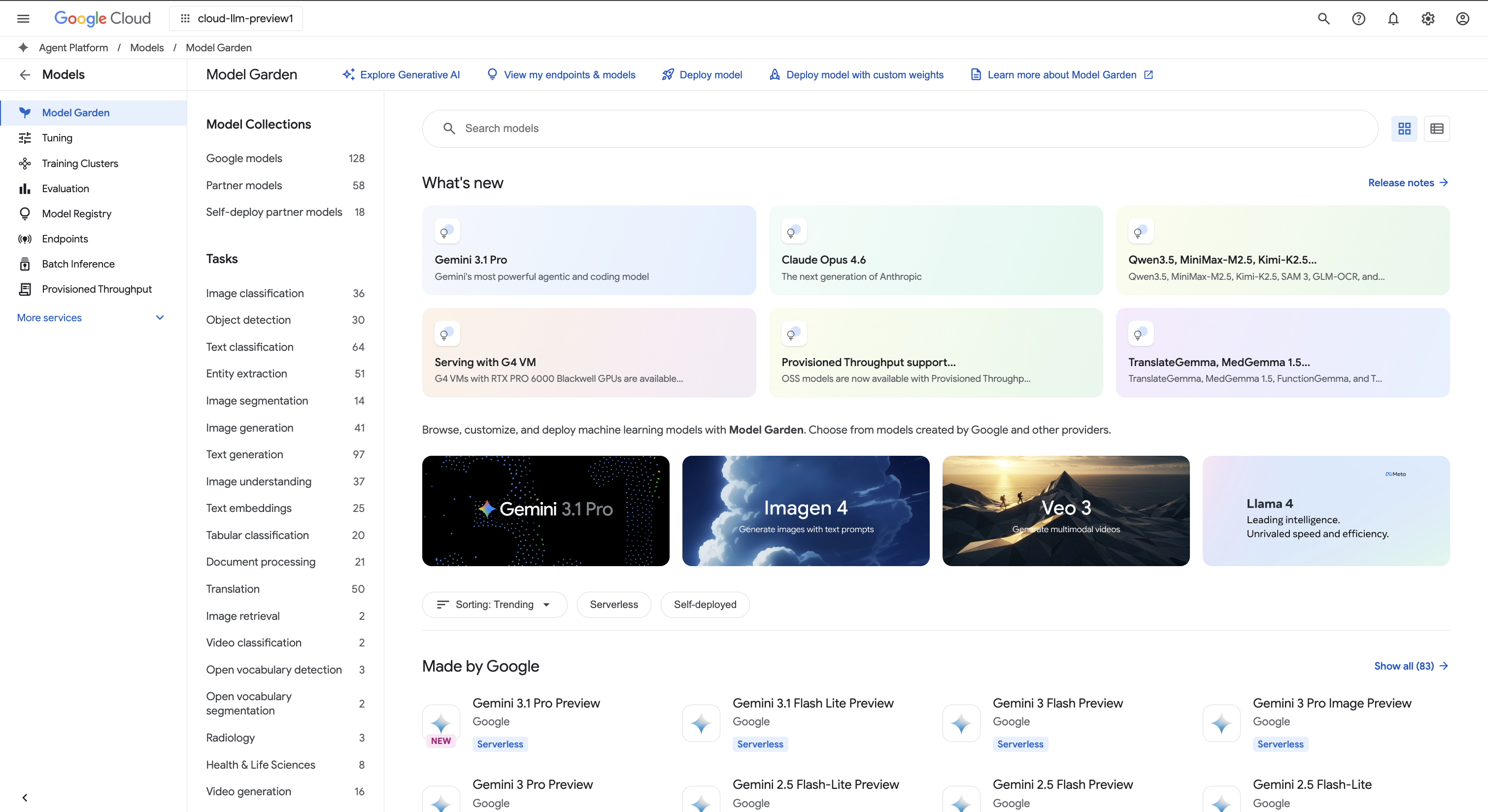Switch to grid view for models
This screenshot has height=812, width=1488.
[1404, 128]
